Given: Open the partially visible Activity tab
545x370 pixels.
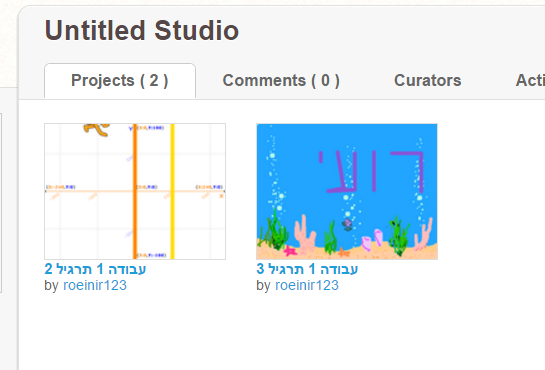Looking at the screenshot, I should (x=530, y=81).
